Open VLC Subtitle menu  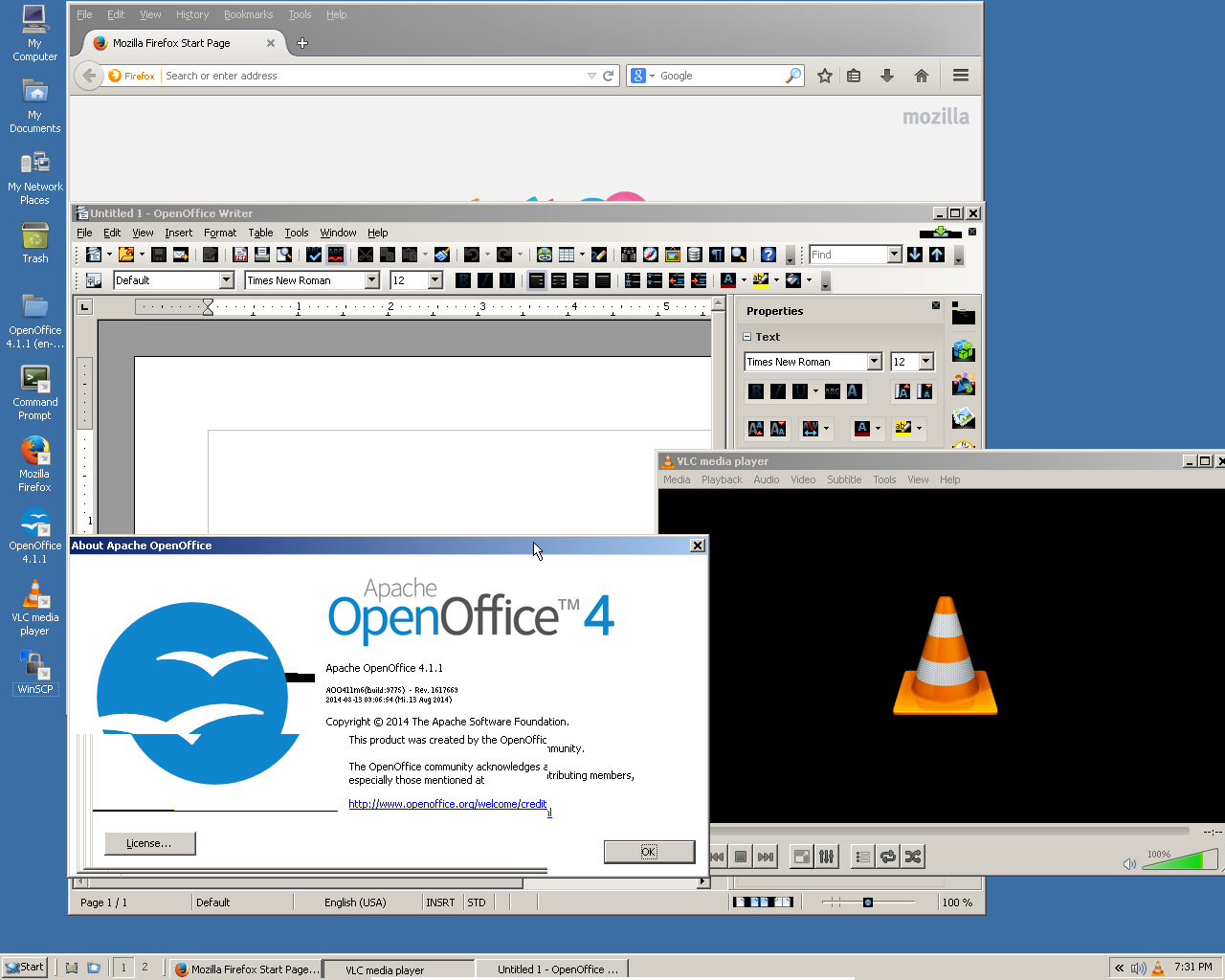(x=844, y=480)
